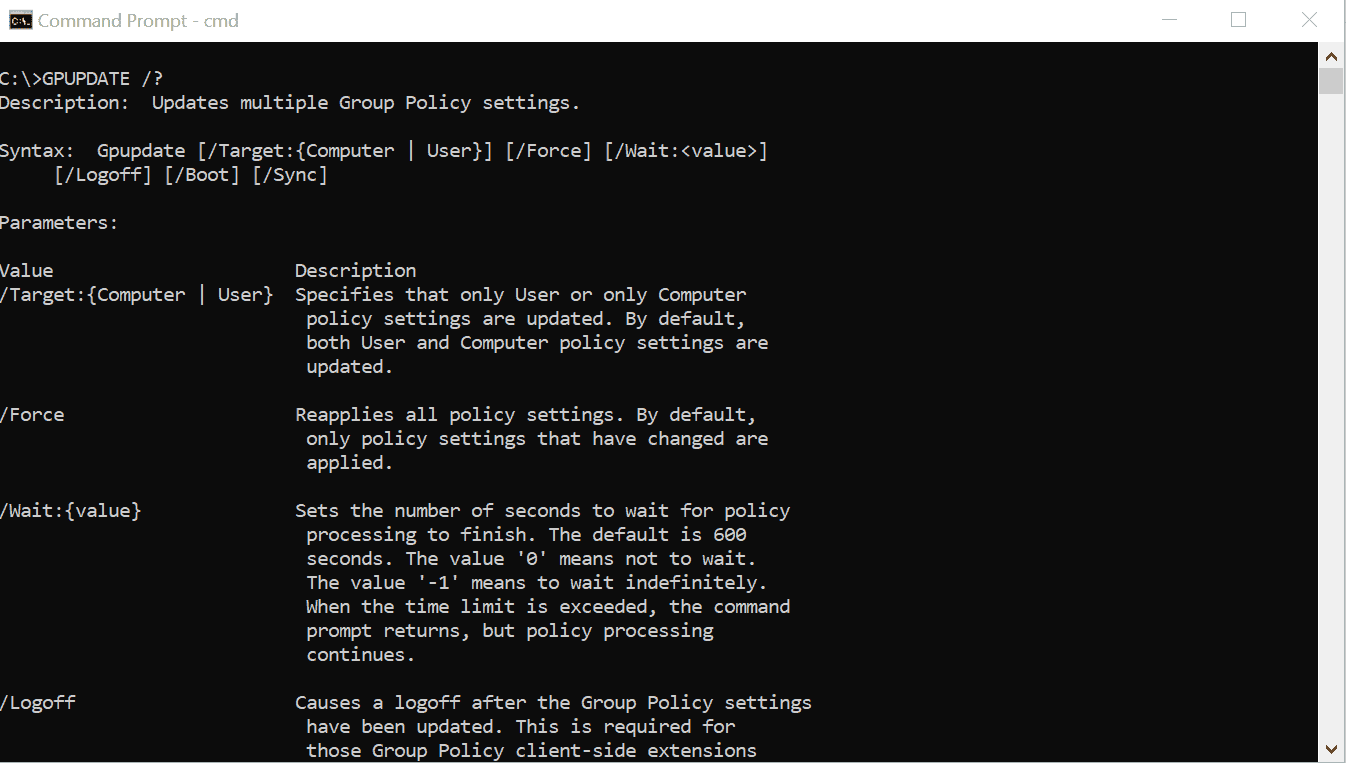
Task: Click the '/Wait:{value}' parameter name
Action: click(x=71, y=511)
